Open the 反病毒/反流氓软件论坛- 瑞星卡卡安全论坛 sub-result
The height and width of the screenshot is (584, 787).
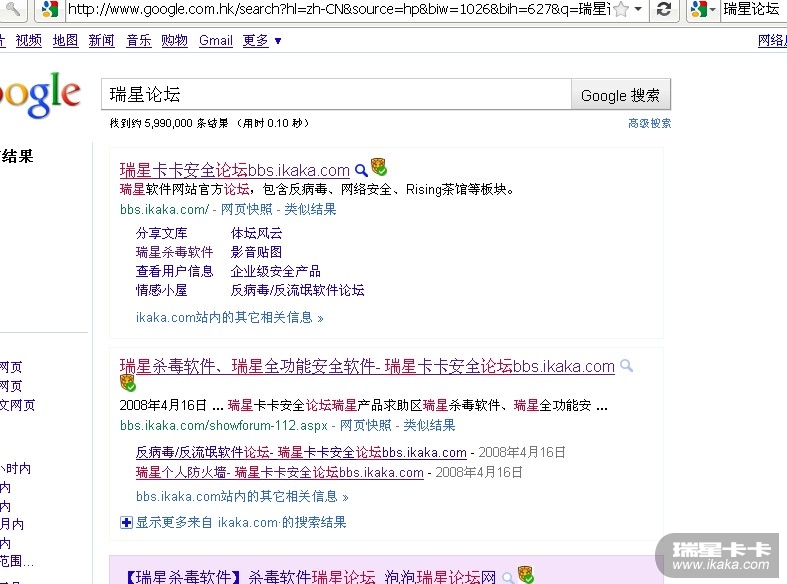(301, 453)
